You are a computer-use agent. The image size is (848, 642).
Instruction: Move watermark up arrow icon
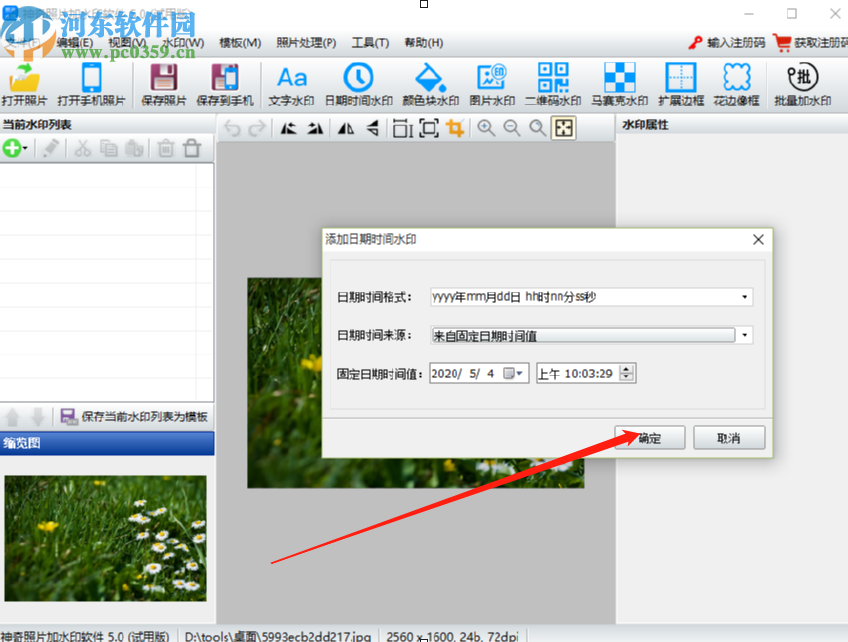coord(12,417)
